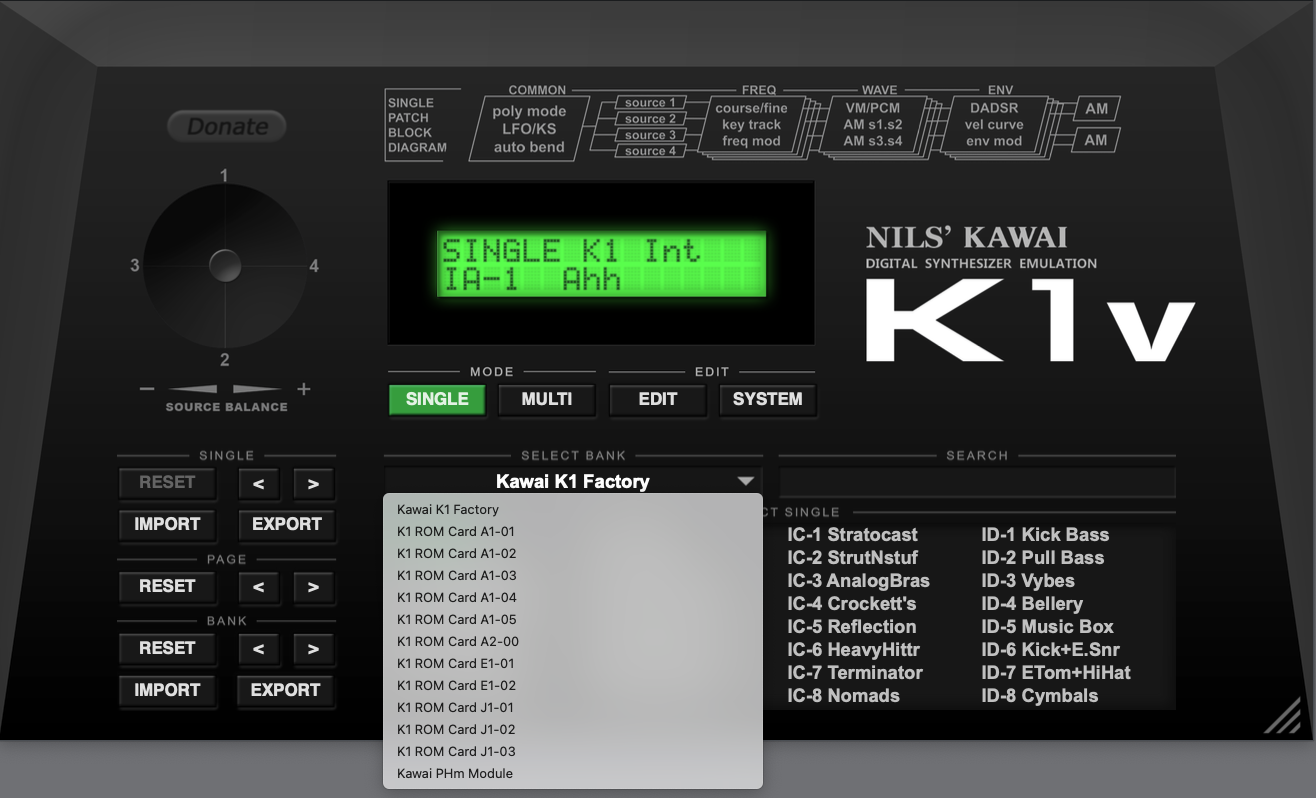The width and height of the screenshot is (1316, 798).
Task: Click the source balance plus wedge
Action: 258,389
